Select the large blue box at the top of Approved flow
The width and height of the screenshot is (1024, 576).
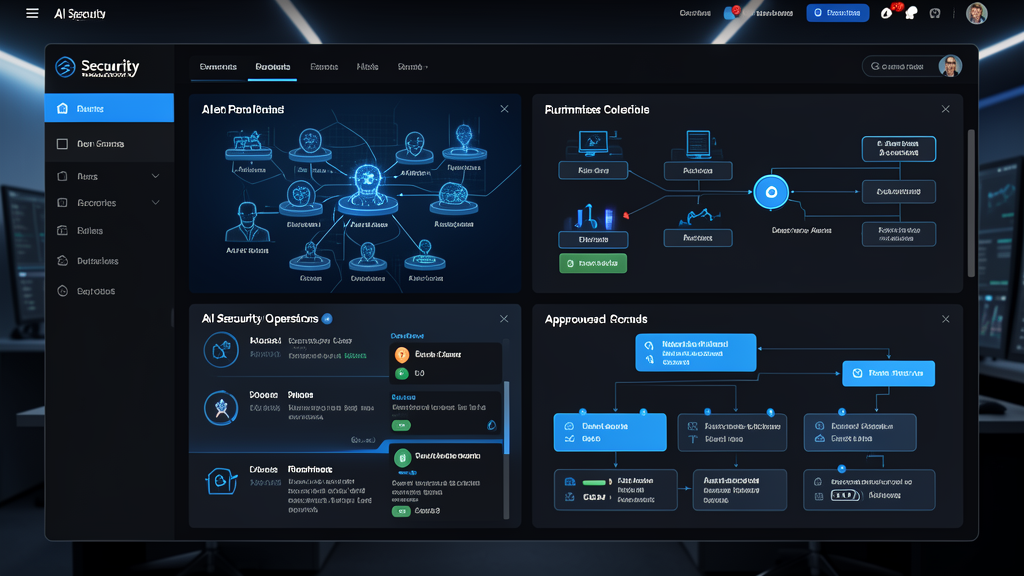coord(696,353)
